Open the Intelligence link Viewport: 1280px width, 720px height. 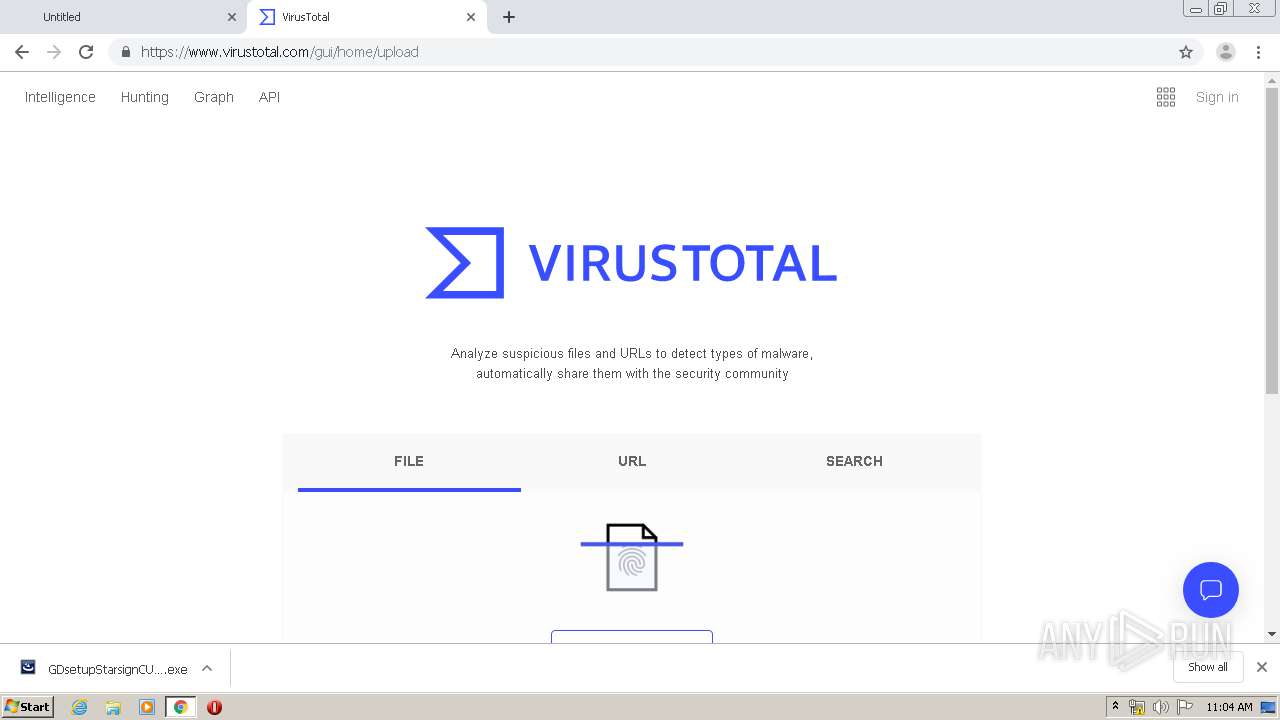coord(60,97)
